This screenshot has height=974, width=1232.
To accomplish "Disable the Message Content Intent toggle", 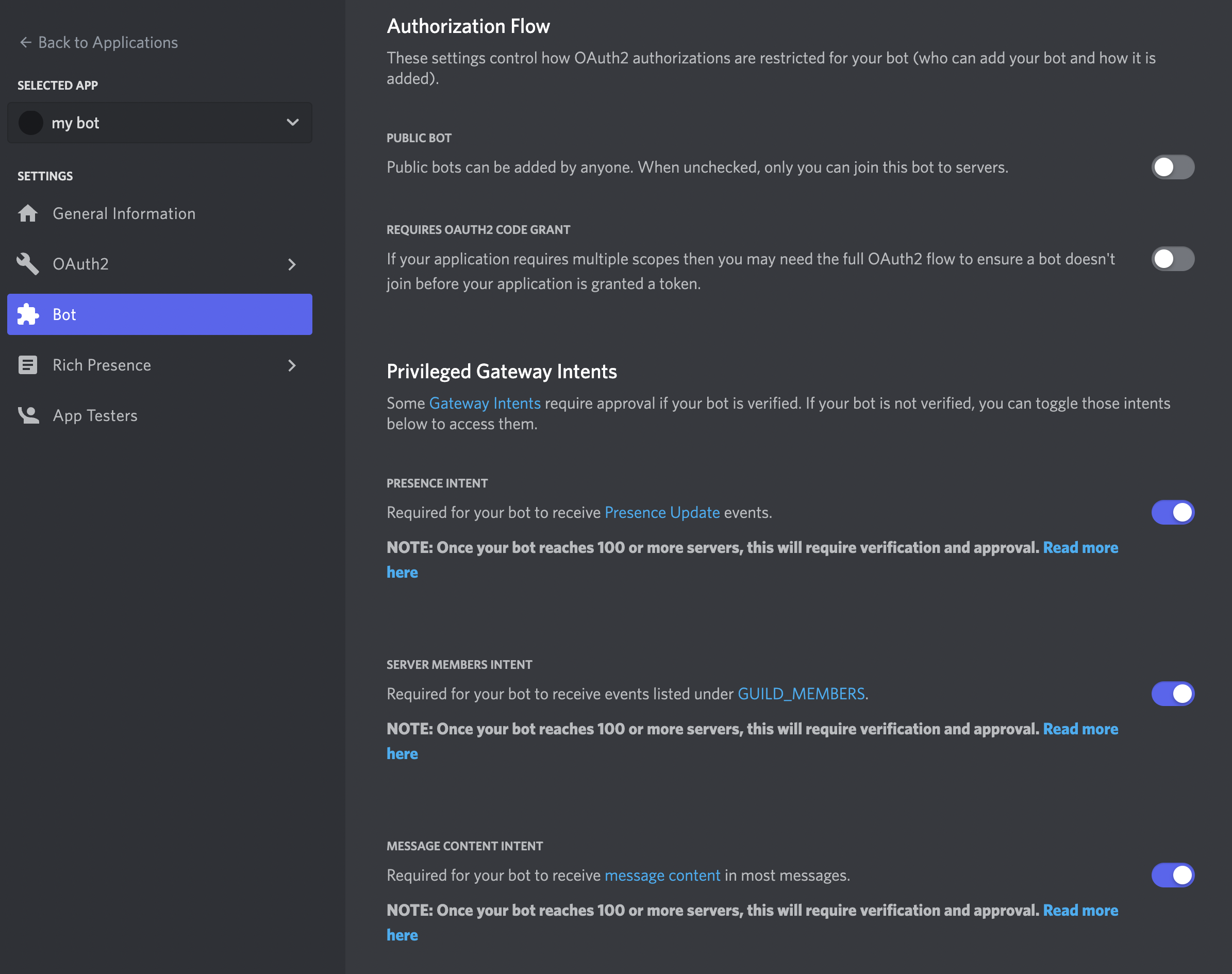I will (x=1172, y=875).
